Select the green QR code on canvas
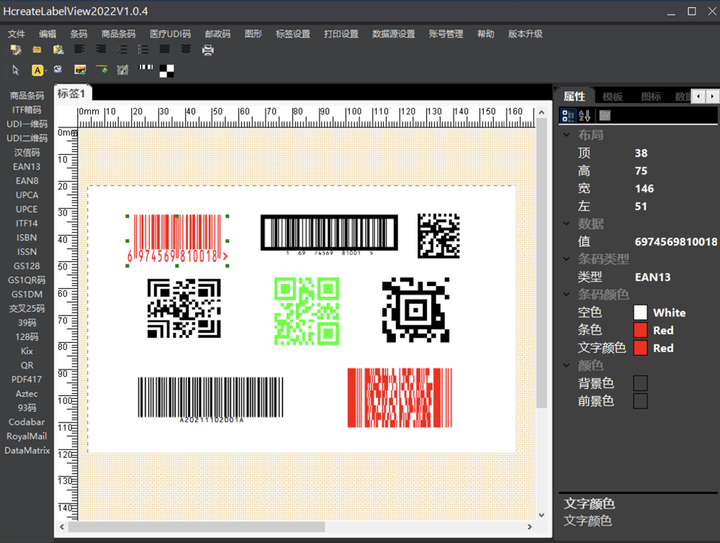Image resolution: width=720 pixels, height=543 pixels. 307,311
